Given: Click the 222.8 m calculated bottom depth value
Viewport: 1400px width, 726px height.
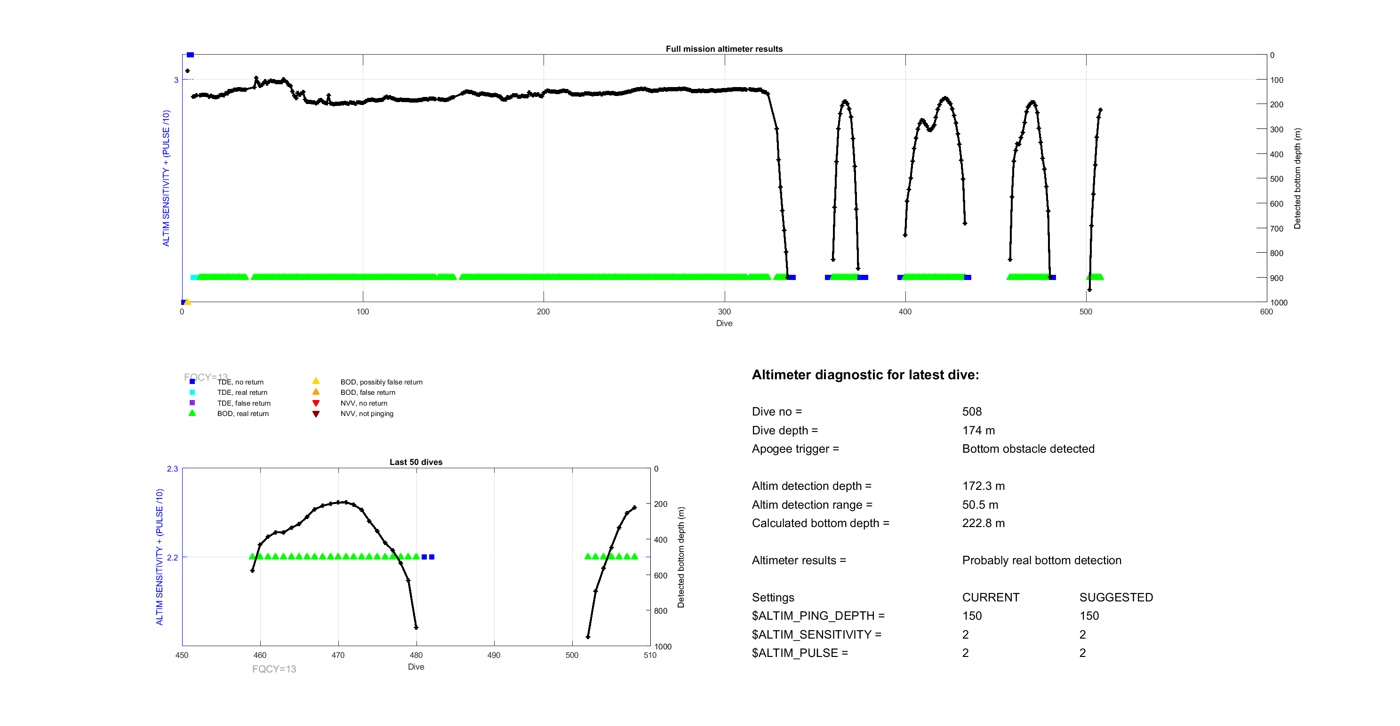Looking at the screenshot, I should (x=984, y=523).
